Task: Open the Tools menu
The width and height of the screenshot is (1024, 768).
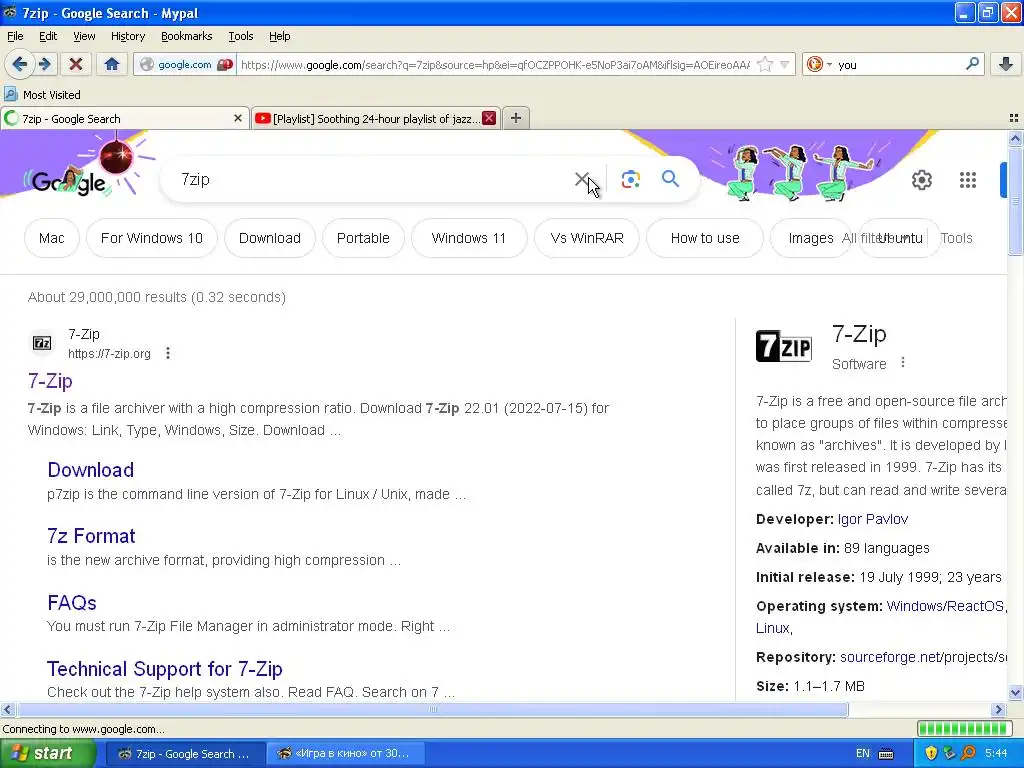Action: [x=240, y=36]
